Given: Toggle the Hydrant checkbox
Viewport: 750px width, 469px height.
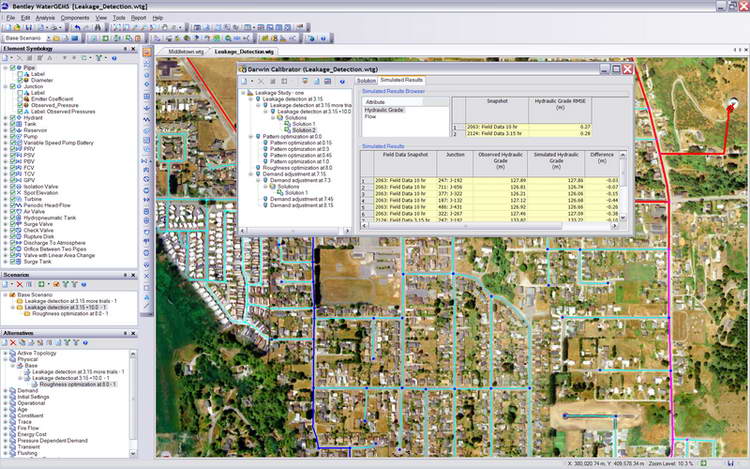Looking at the screenshot, I should click(12, 118).
